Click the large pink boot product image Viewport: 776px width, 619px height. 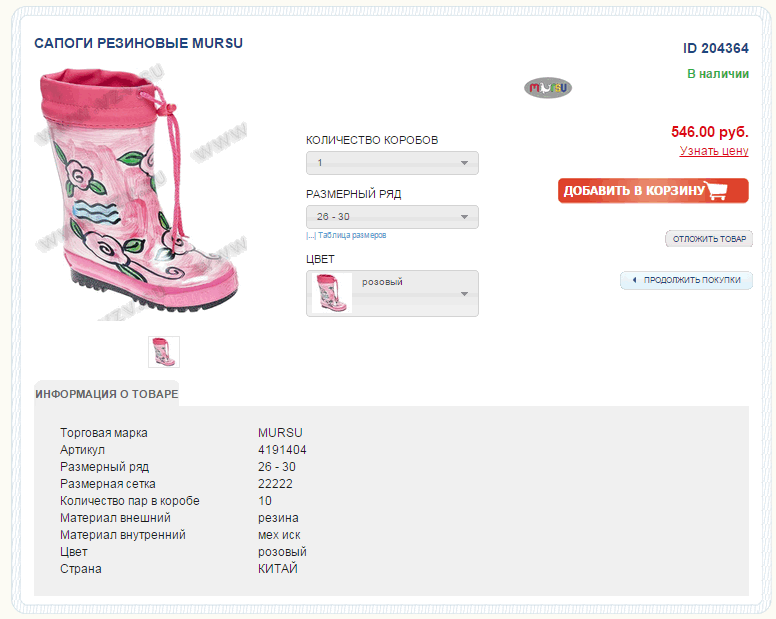click(141, 192)
